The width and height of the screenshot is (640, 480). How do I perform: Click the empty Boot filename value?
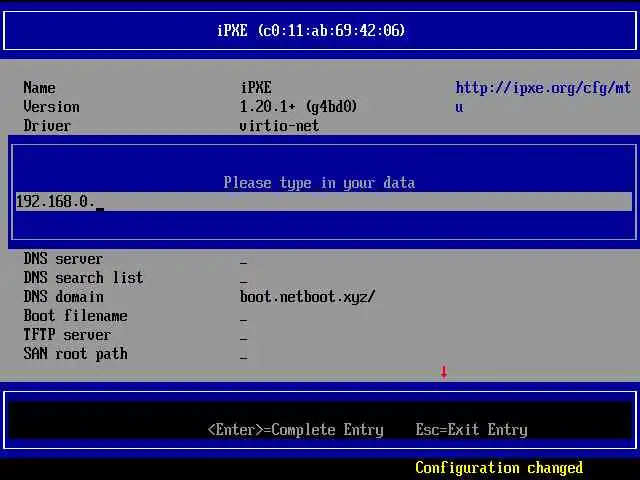[243, 320]
